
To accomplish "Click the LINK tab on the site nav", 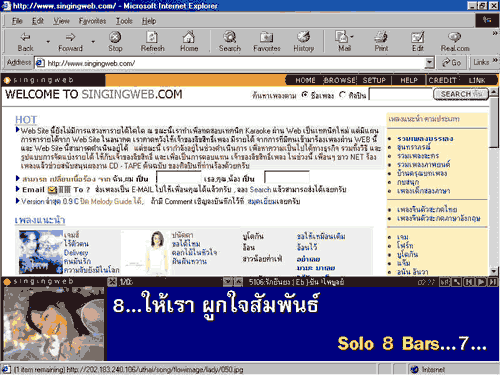I will click(477, 80).
